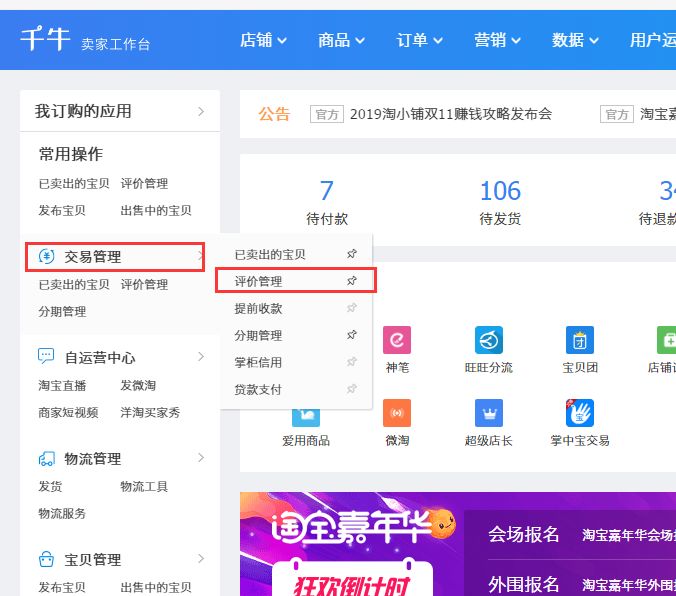Image resolution: width=676 pixels, height=596 pixels.
Task: Click the 物流管理 truck icon
Action: pyautogui.click(x=47, y=458)
